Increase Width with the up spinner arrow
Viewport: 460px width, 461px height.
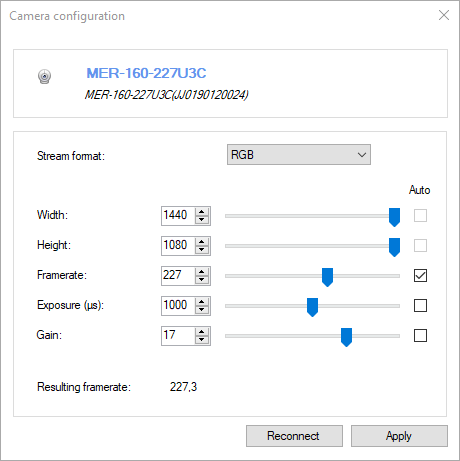[202, 212]
